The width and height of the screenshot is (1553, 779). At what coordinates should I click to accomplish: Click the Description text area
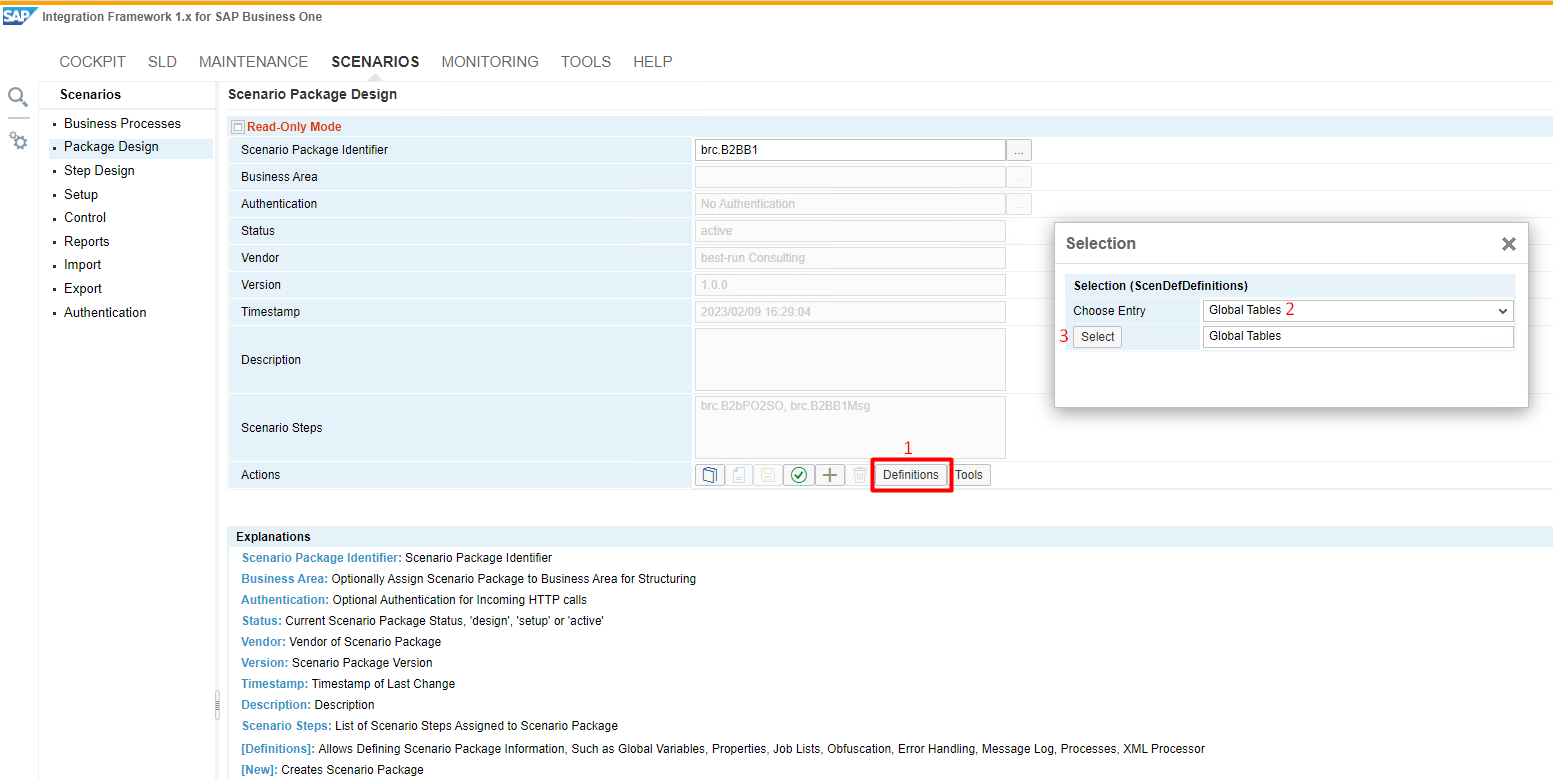[850, 360]
